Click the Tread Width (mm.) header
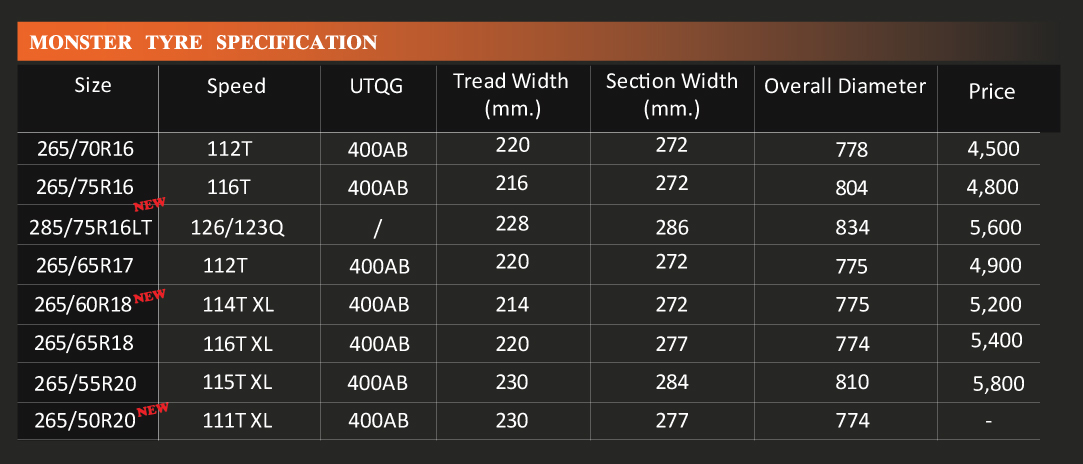This screenshot has height=464, width=1083. click(510, 93)
